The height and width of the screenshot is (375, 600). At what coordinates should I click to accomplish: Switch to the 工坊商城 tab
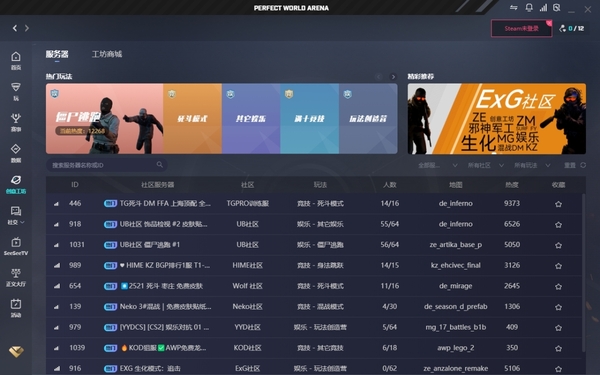pyautogui.click(x=107, y=54)
